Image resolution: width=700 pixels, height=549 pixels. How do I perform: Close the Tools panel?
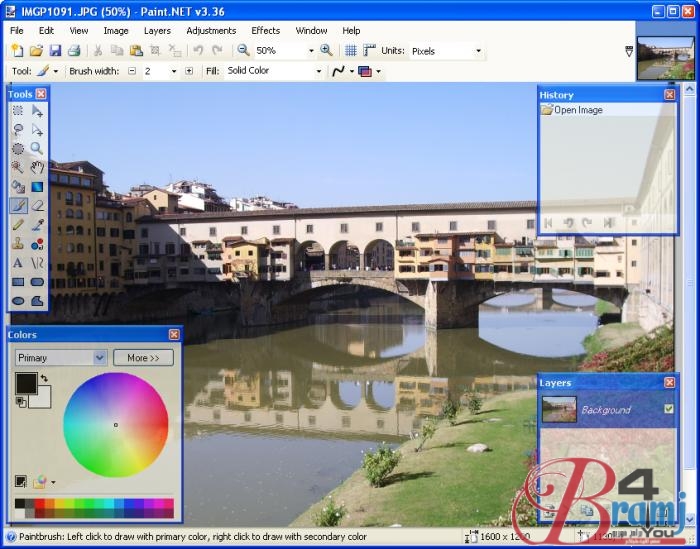41,94
